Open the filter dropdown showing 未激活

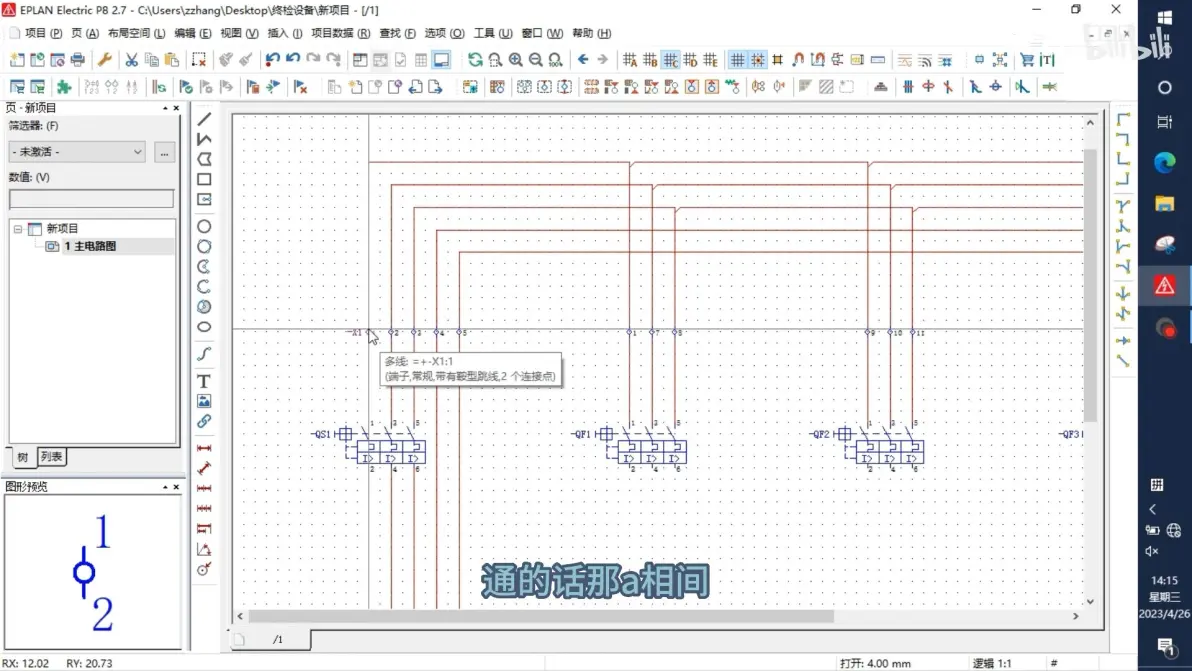coord(77,152)
